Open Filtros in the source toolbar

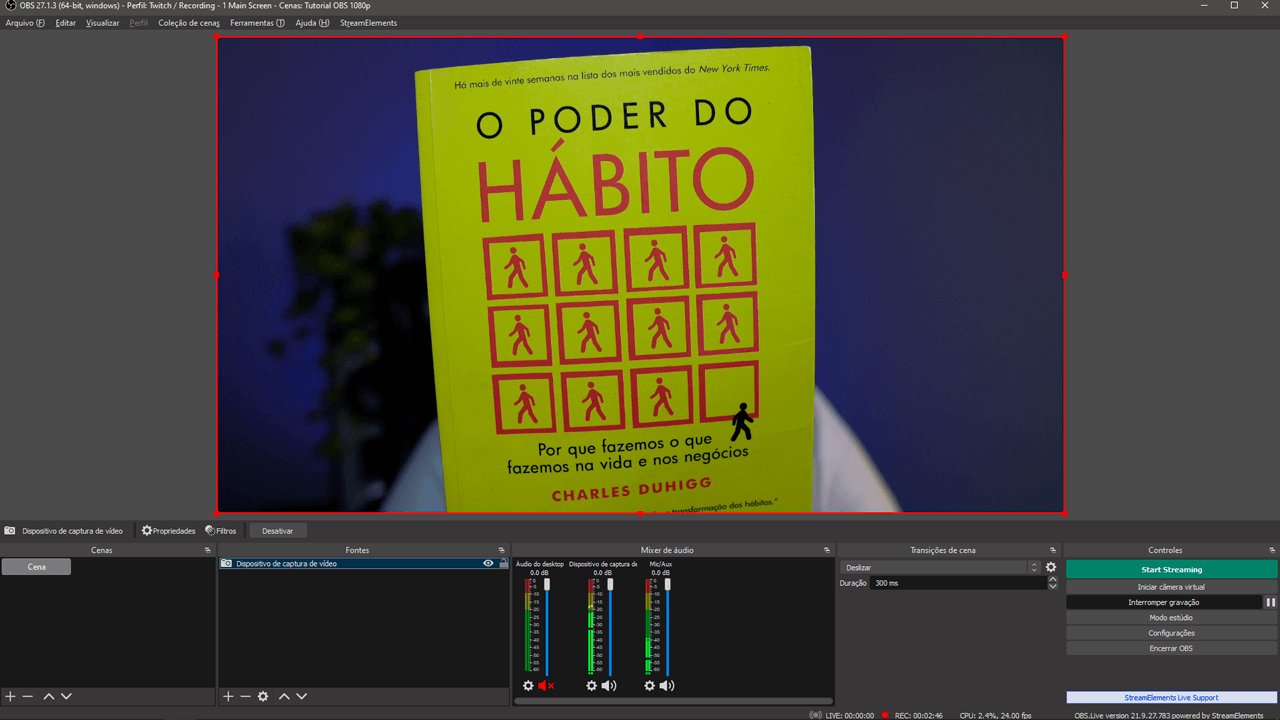tap(221, 531)
